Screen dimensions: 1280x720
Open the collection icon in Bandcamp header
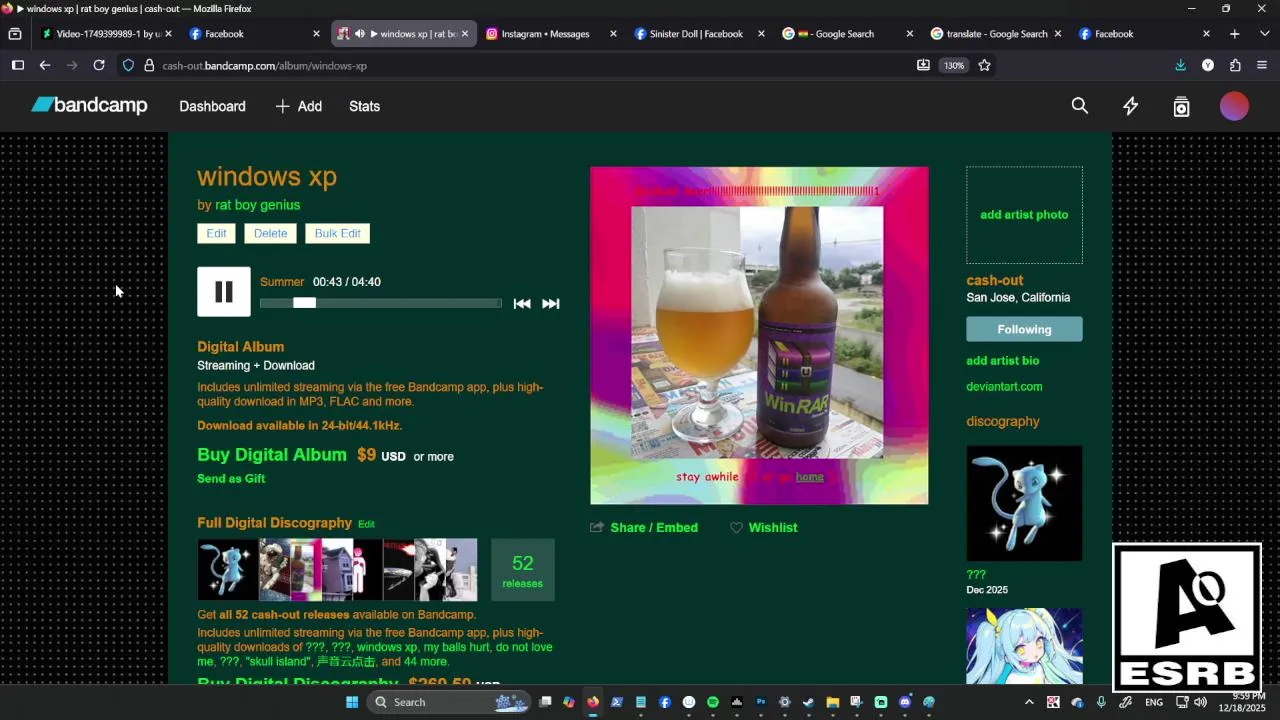coord(1182,106)
